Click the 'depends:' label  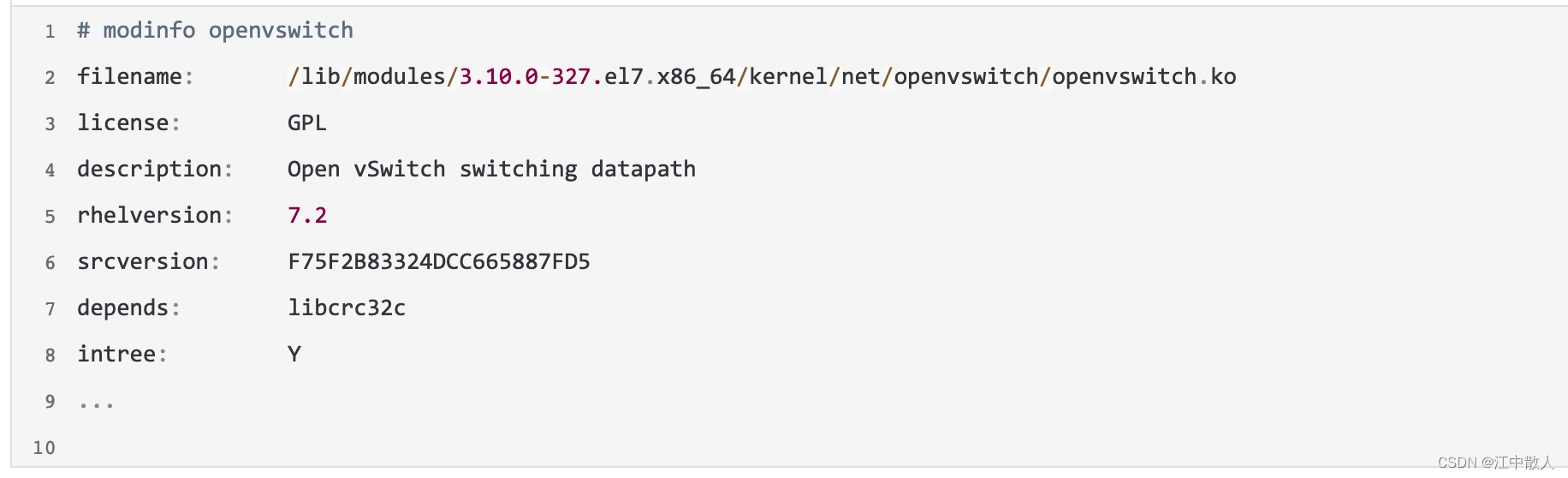point(128,308)
